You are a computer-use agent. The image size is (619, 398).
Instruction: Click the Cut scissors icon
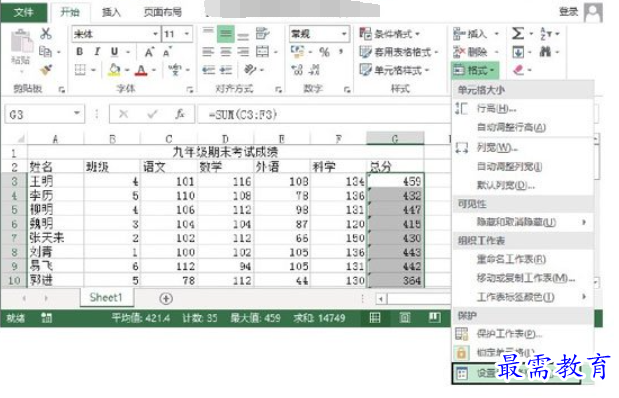pyautogui.click(x=46, y=34)
